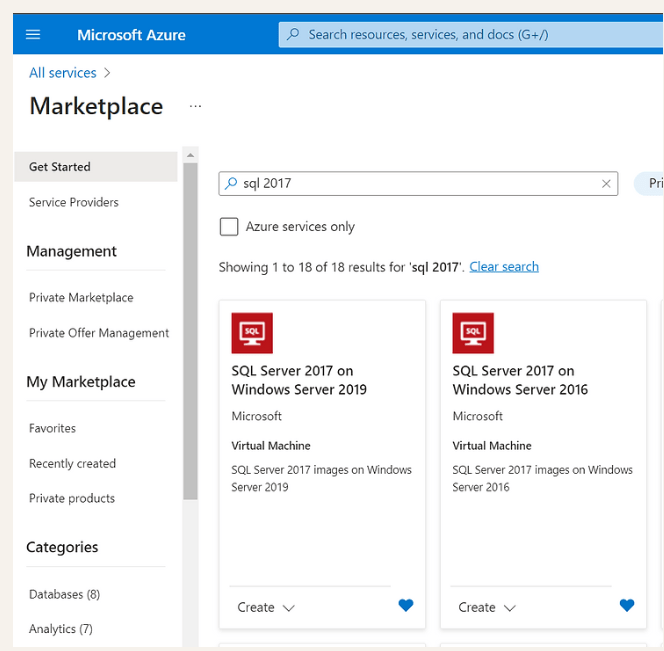Open Private Marketplace in sidebar
This screenshot has height=651, width=664.
pos(81,297)
